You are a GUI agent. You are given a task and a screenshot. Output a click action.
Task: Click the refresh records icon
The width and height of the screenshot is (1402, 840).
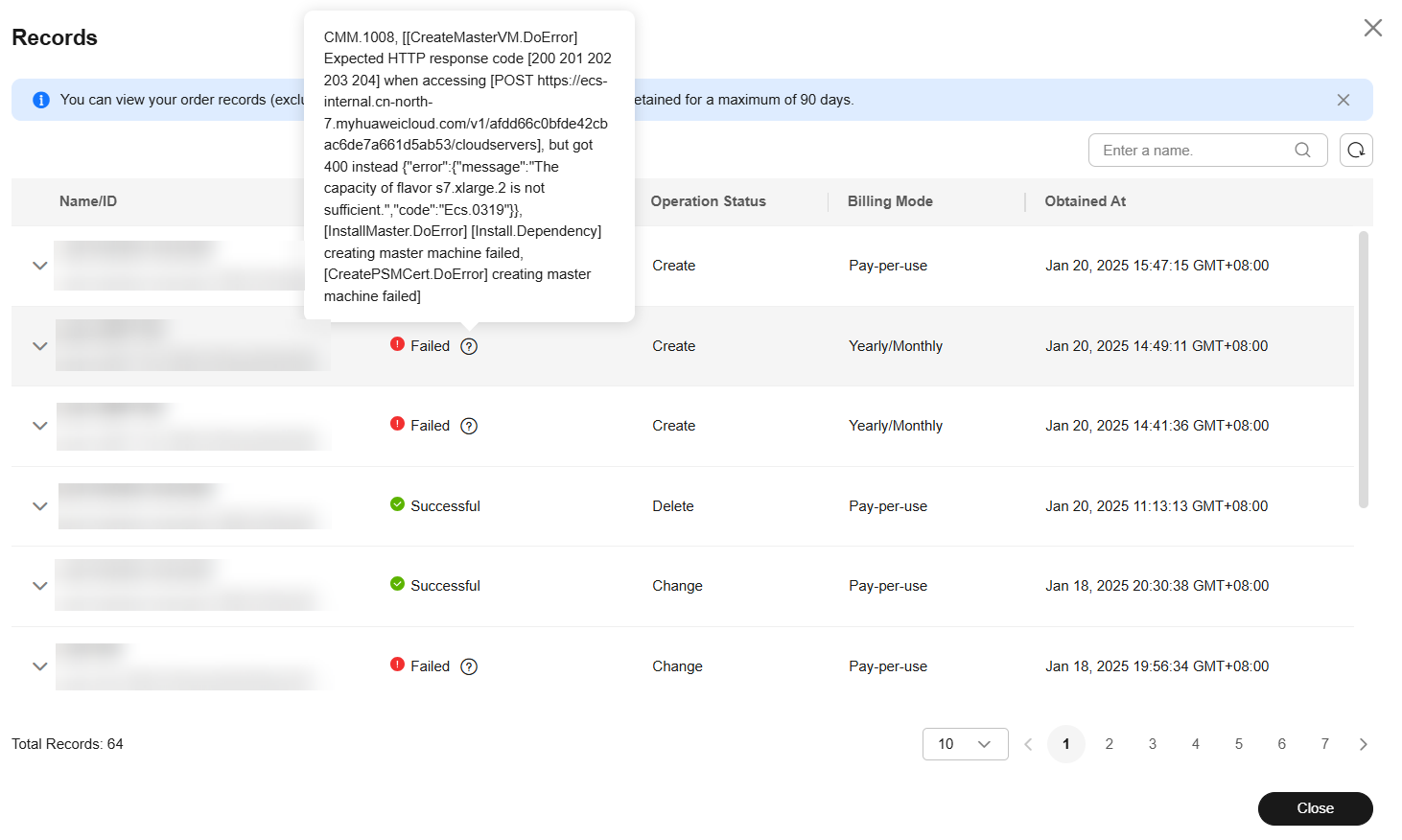[1356, 150]
